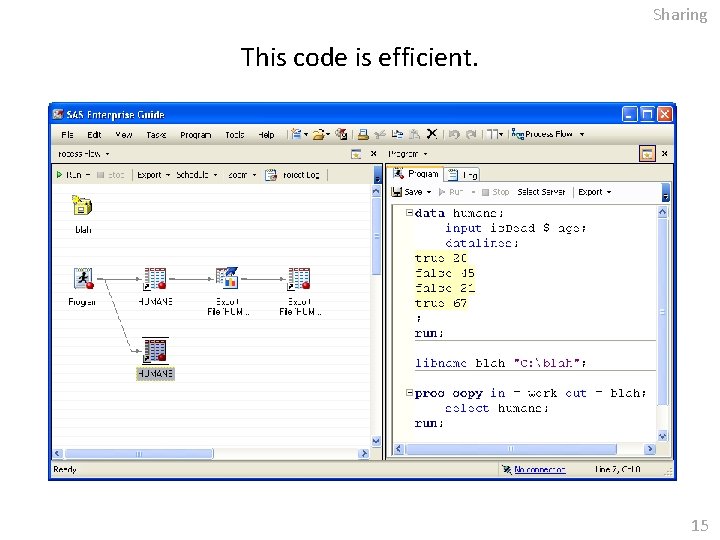Open the Save dropdown in Program editor
The image size is (720, 540).
click(429, 192)
